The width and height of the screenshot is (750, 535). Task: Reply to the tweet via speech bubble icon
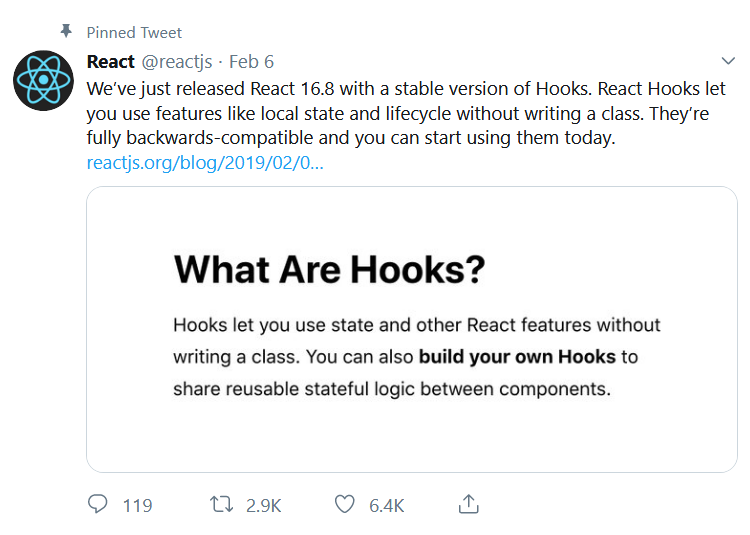(97, 505)
